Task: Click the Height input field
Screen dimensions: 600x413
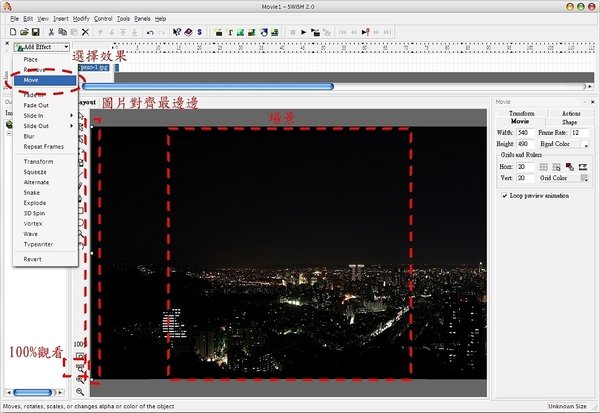Action: [x=525, y=144]
